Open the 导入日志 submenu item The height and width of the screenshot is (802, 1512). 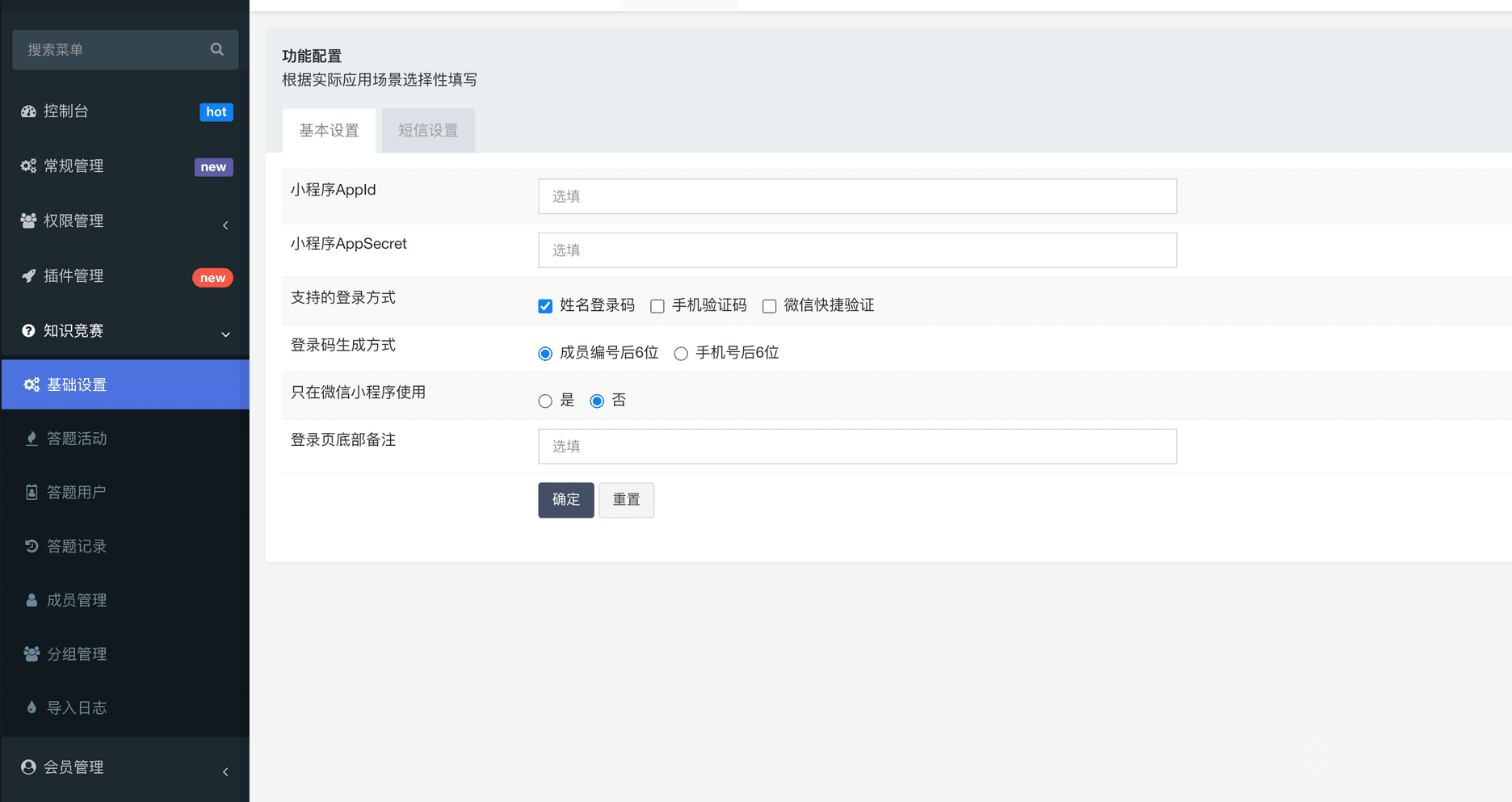125,708
